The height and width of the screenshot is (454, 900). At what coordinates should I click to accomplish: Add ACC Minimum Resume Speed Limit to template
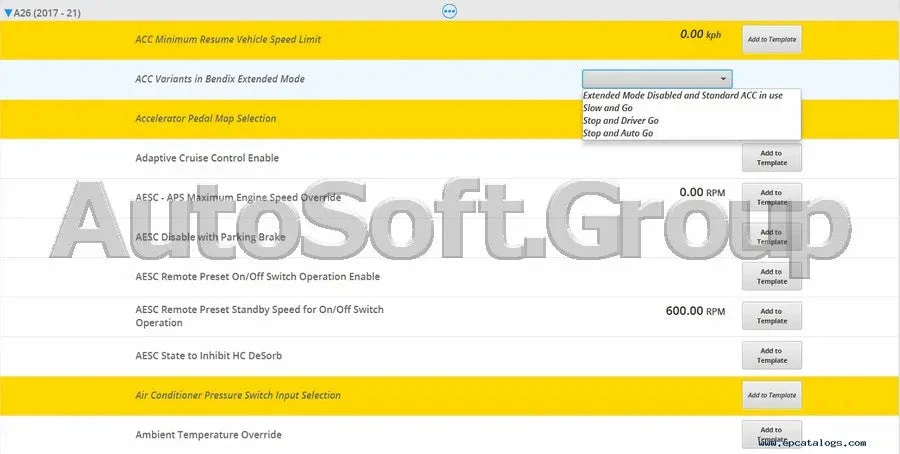771,40
